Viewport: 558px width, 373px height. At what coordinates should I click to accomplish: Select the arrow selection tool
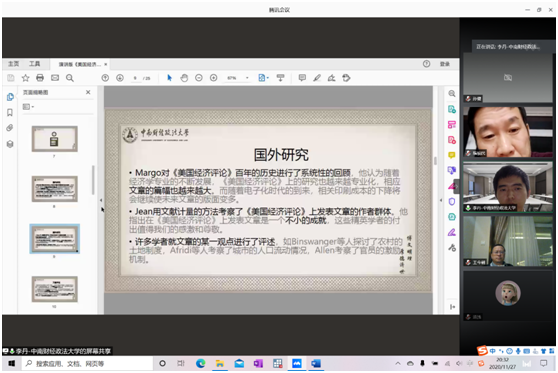pos(169,78)
